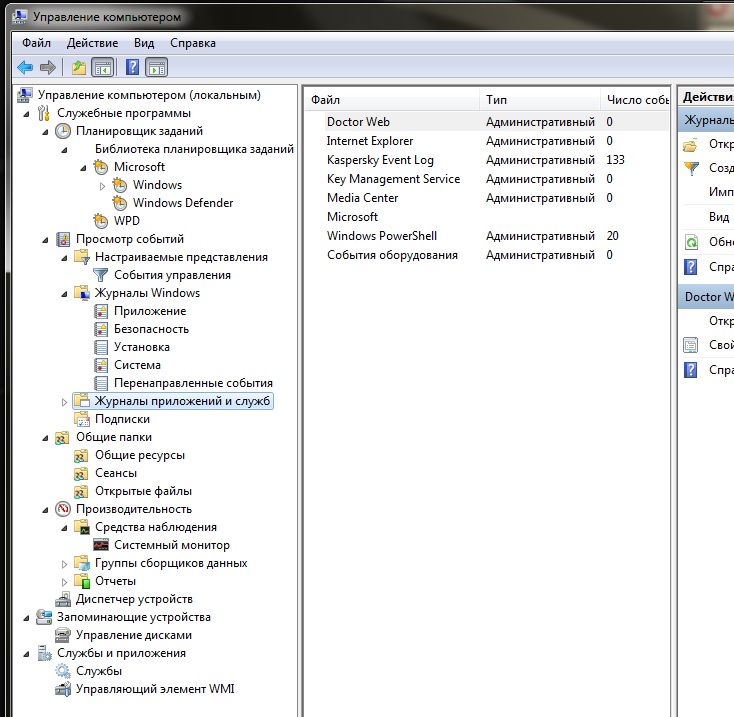734x717 pixels.
Task: Open the Вид menu
Action: [144, 43]
